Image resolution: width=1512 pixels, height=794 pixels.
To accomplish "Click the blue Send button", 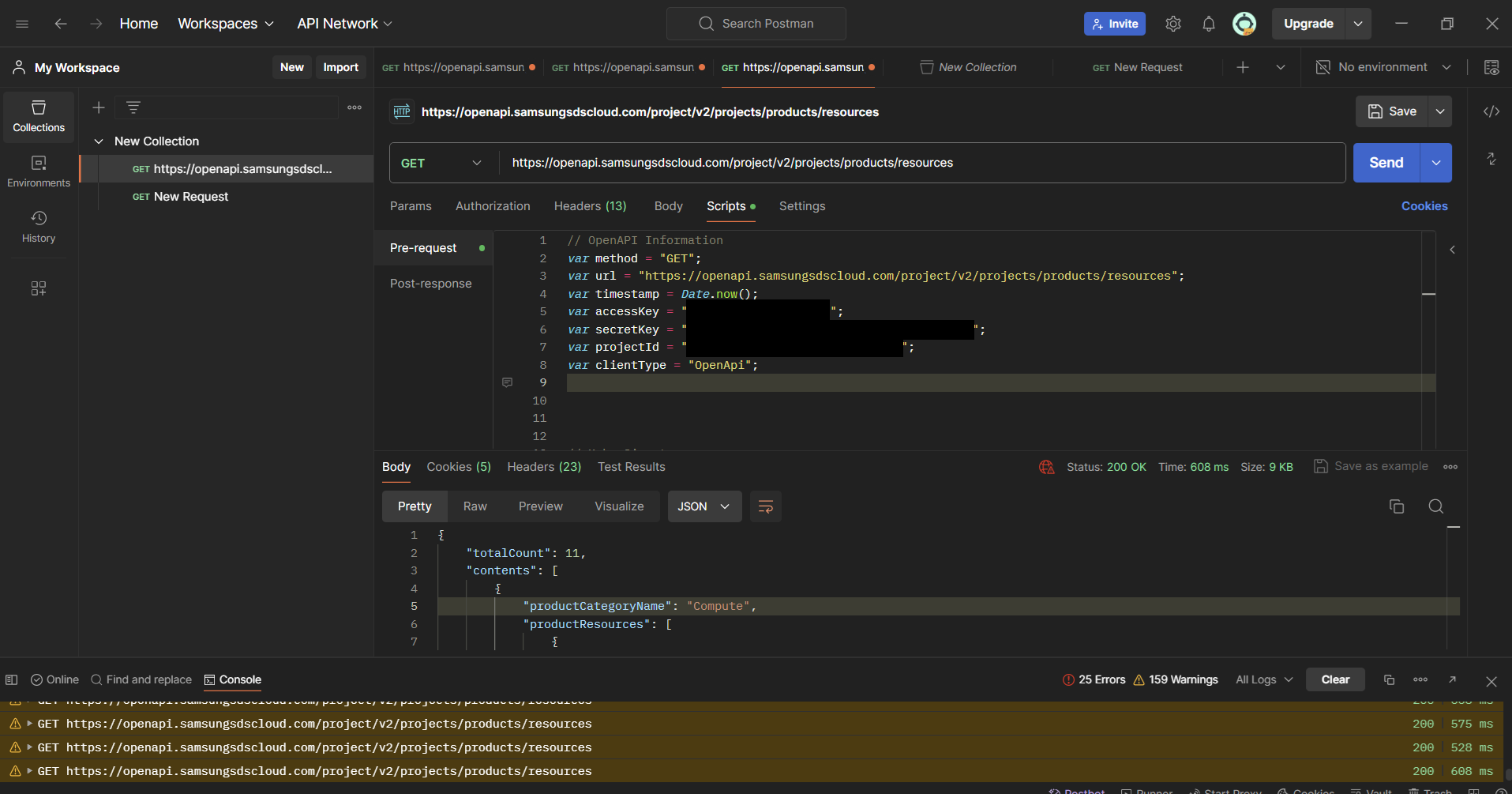I will coord(1386,163).
